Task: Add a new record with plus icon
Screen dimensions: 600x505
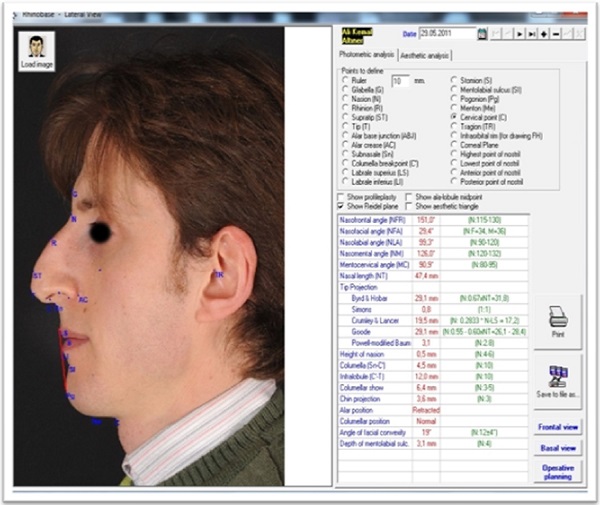Action: pos(542,34)
